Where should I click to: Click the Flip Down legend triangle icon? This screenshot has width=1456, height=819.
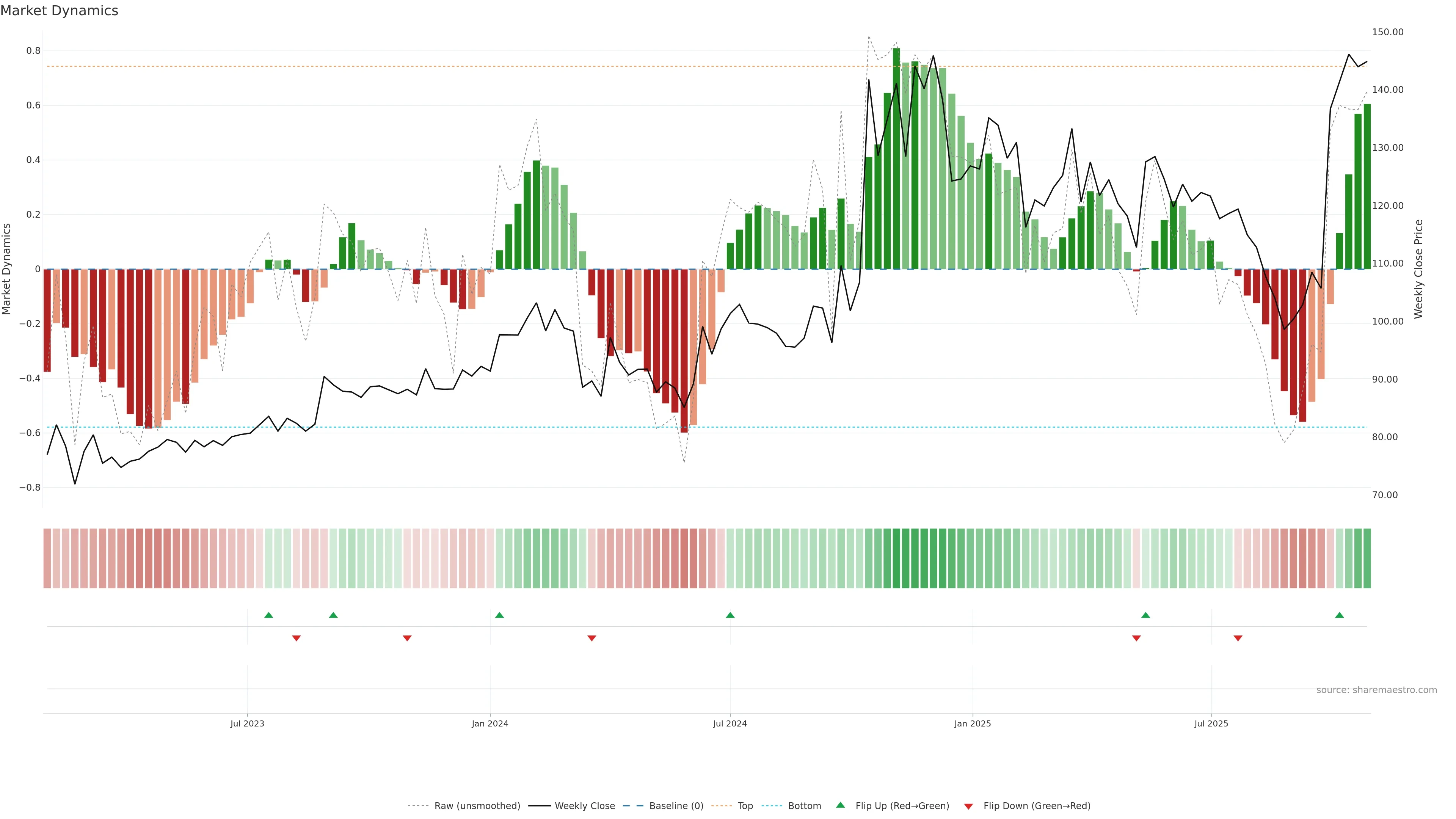click(968, 806)
